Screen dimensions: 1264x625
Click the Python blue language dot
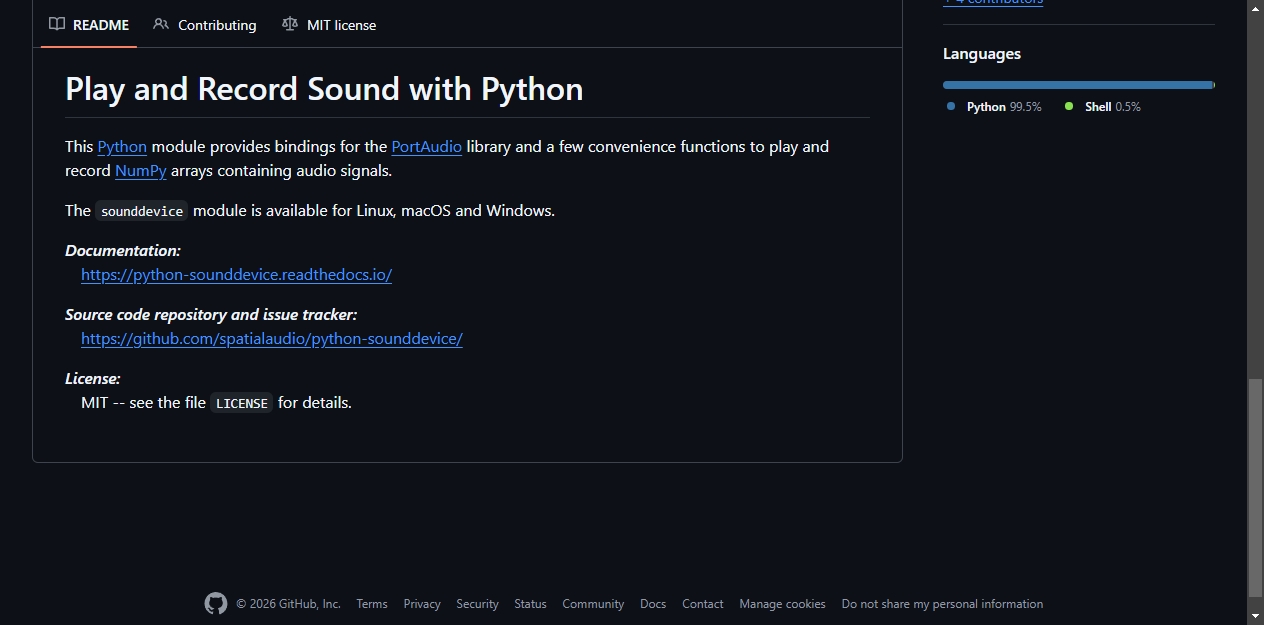951,106
